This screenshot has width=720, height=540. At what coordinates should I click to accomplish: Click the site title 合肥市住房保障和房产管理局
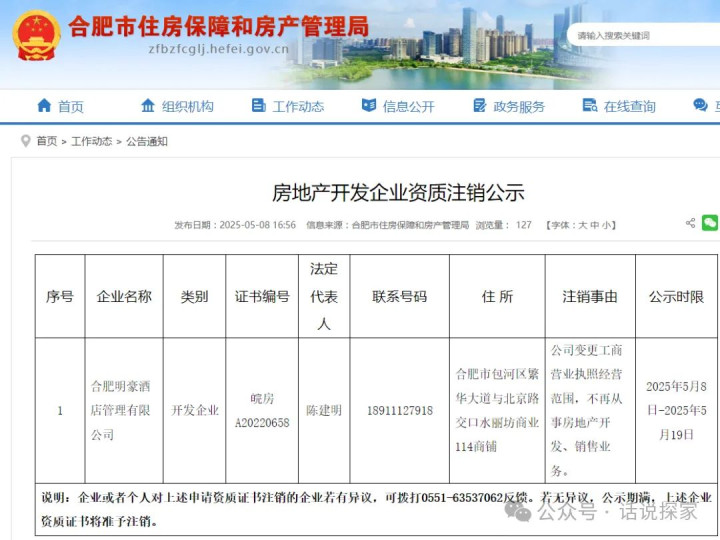point(219,27)
